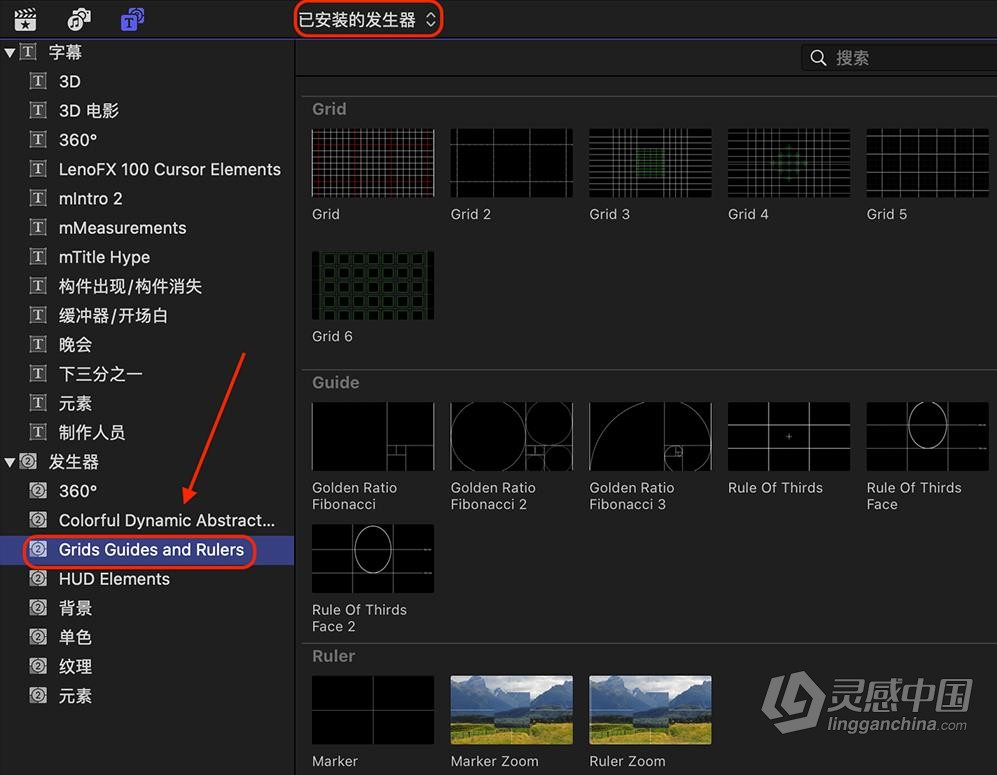This screenshot has width=997, height=775.
Task: Click the generator icon beside 纹理
Action: (38, 666)
